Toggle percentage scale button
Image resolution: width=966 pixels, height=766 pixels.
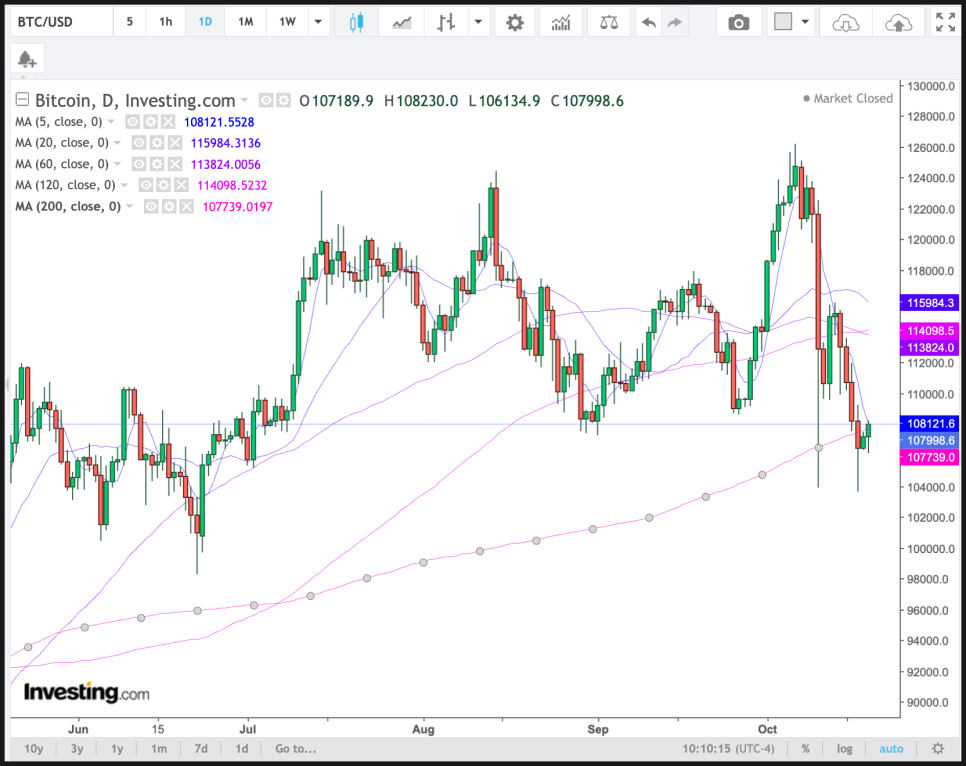pyautogui.click(x=805, y=749)
